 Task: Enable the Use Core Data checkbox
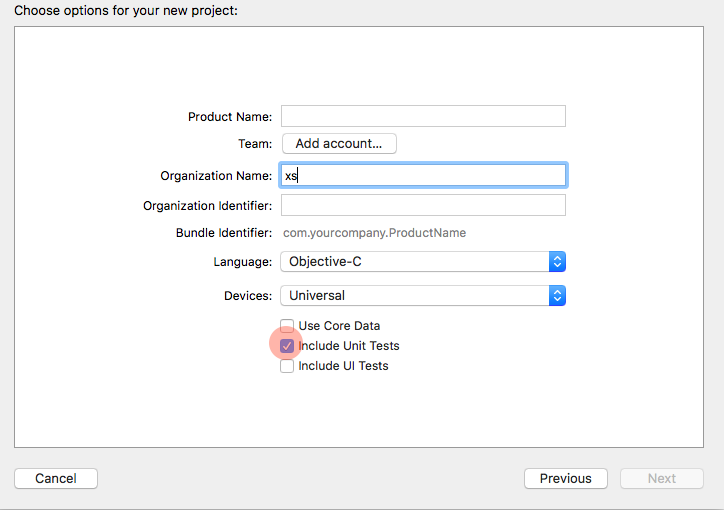pos(287,326)
